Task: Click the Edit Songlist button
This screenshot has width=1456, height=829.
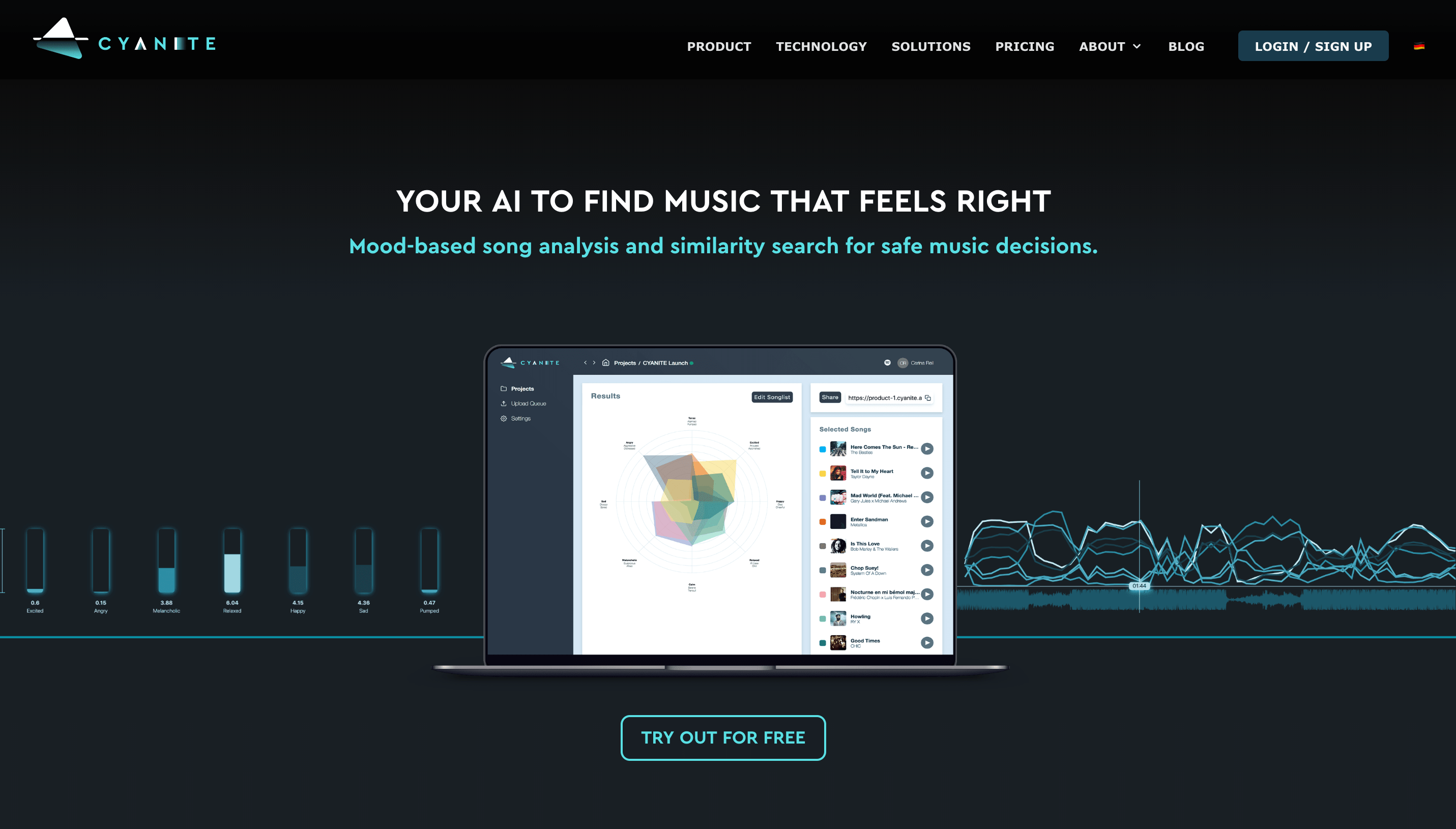Action: 771,397
